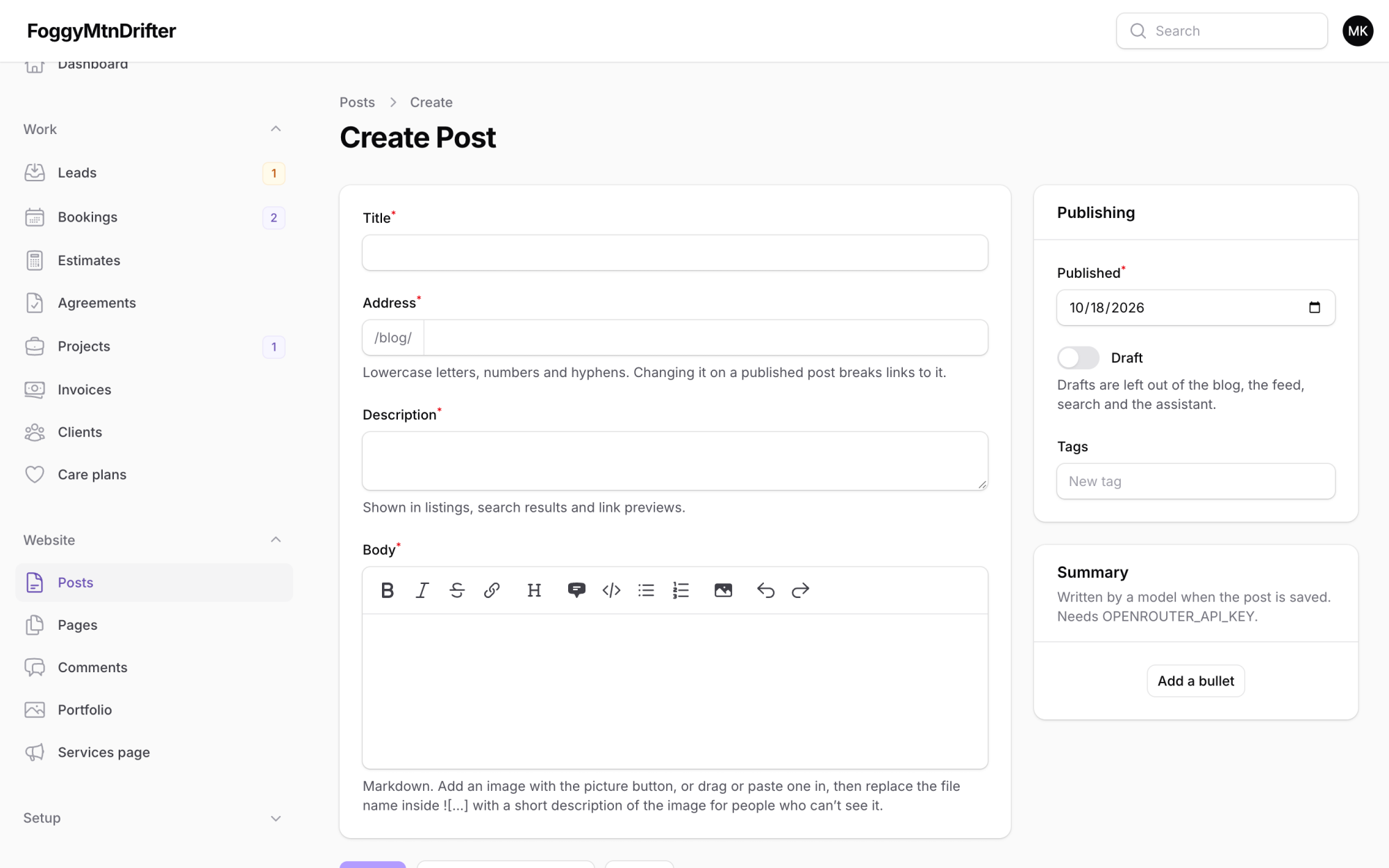Apply italic formatting in Body toolbar
The height and width of the screenshot is (868, 1389).
422,590
